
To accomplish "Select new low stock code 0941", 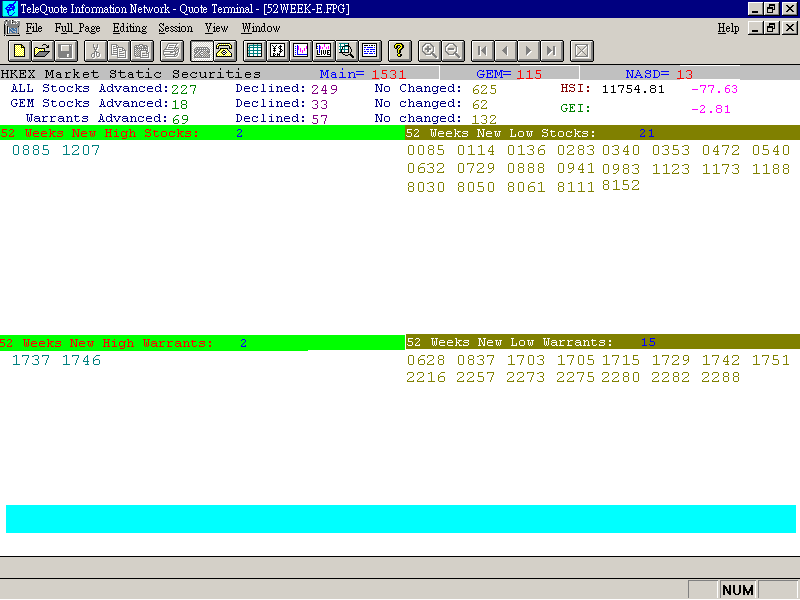I will pyautogui.click(x=576, y=169).
